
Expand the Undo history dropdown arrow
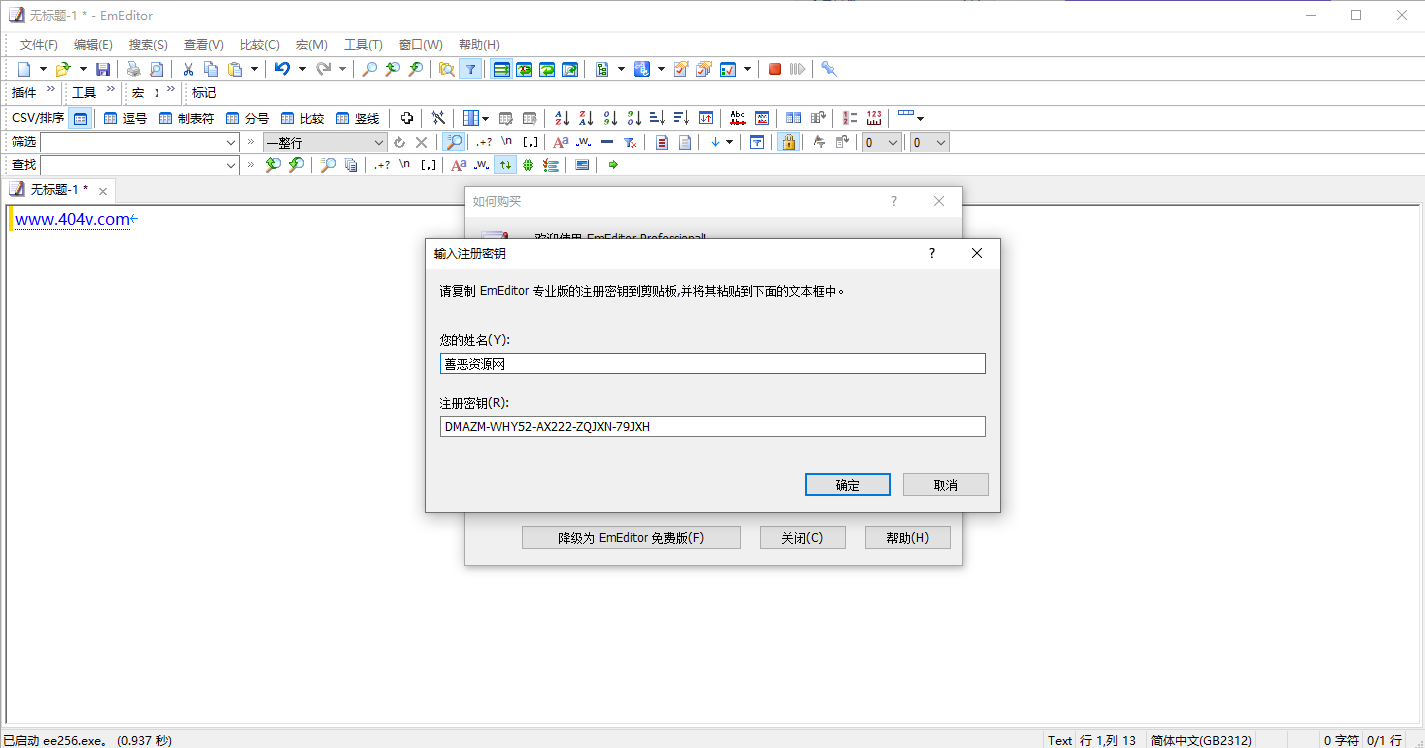click(x=302, y=69)
